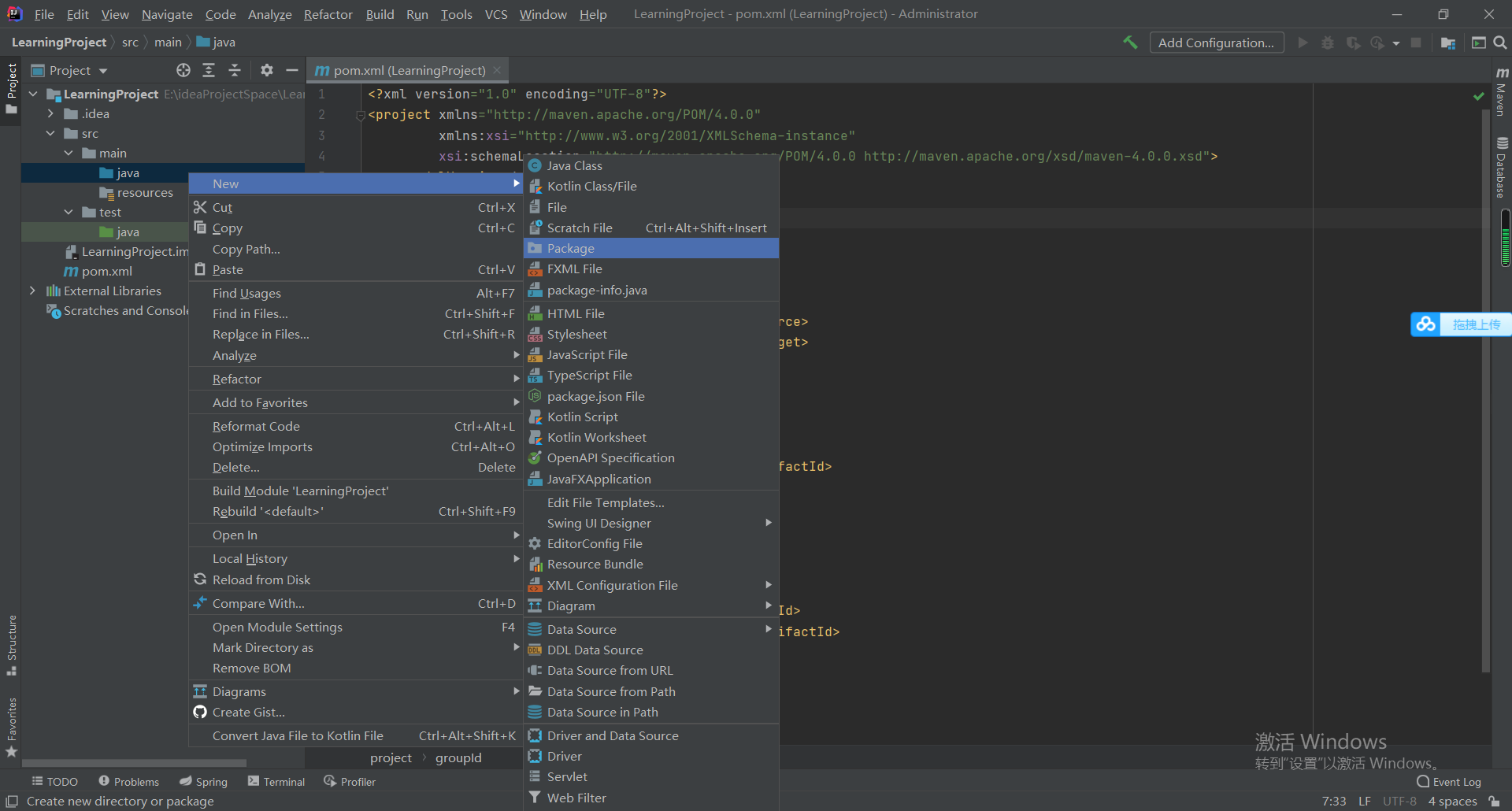Viewport: 1512px width, 811px height.
Task: Click the Search Everywhere magnifier icon
Action: pos(1500,42)
